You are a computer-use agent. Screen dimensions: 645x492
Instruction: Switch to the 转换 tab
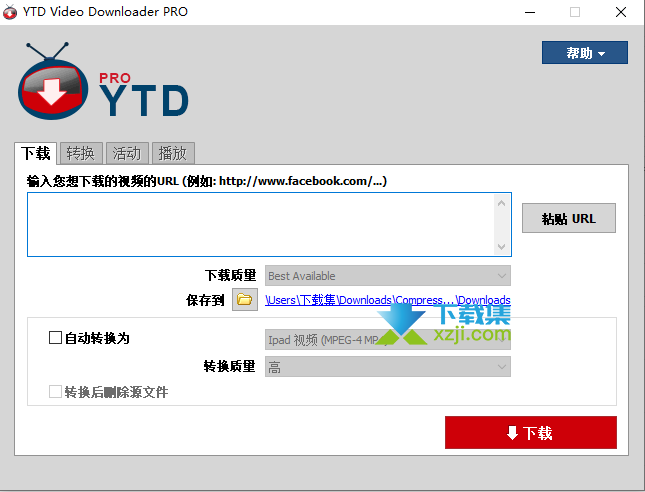coord(81,153)
